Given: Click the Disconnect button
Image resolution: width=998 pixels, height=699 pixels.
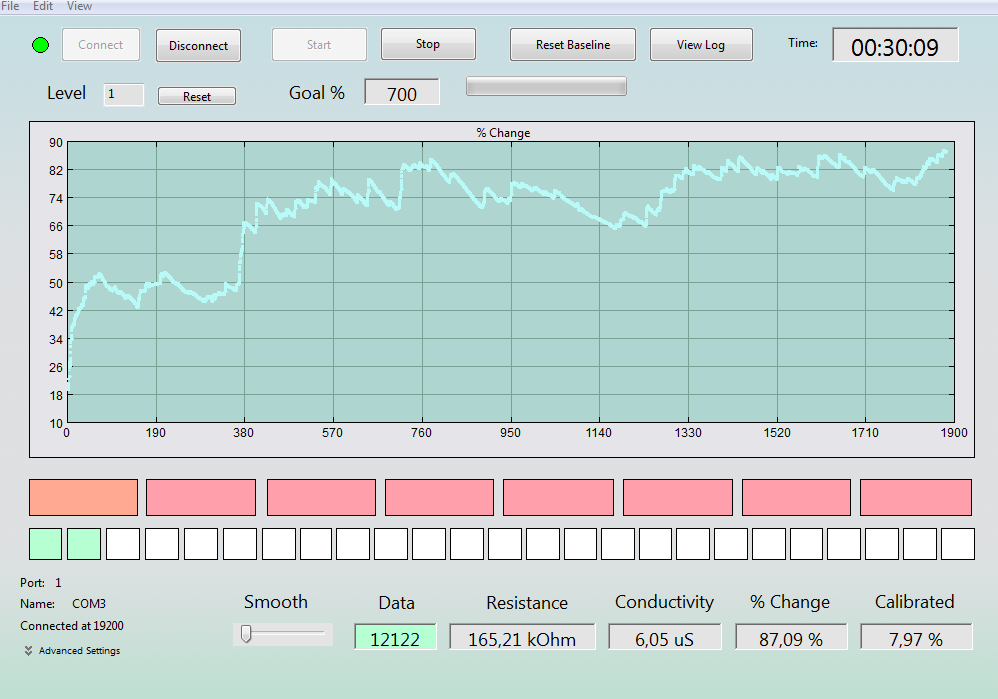Looking at the screenshot, I should (x=198, y=45).
